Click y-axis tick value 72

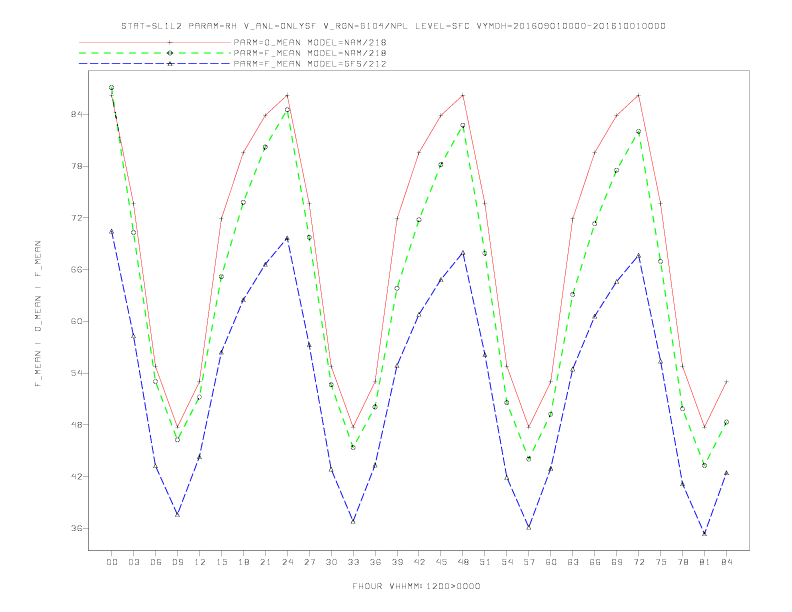point(77,218)
